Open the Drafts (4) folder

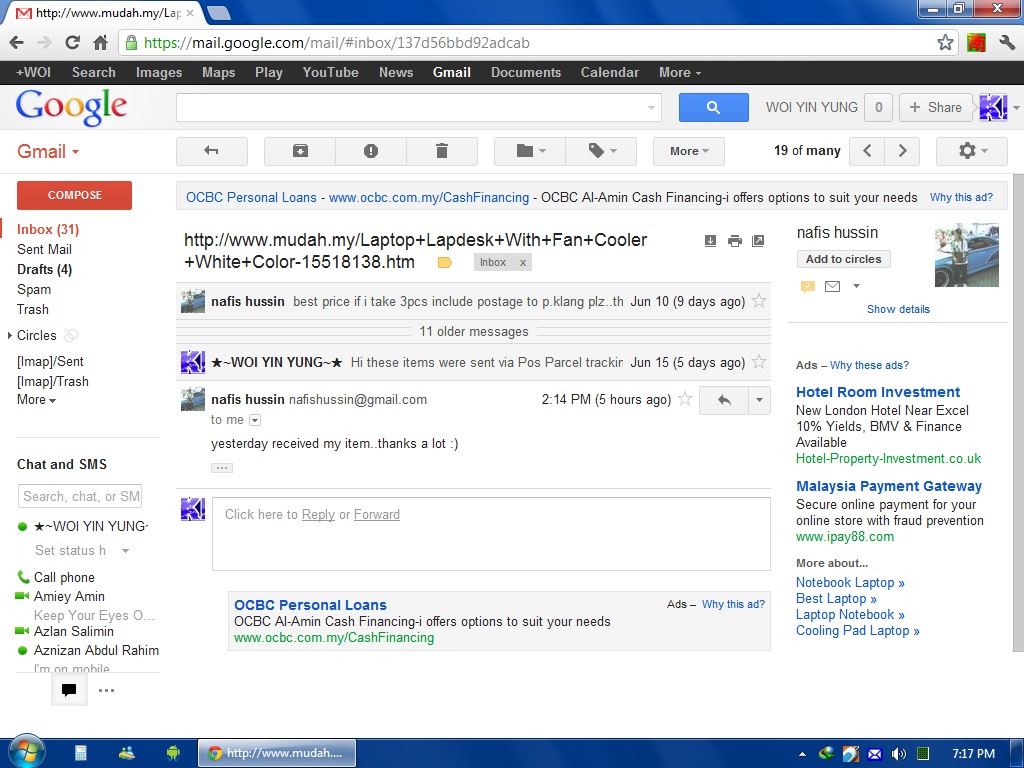(x=44, y=269)
